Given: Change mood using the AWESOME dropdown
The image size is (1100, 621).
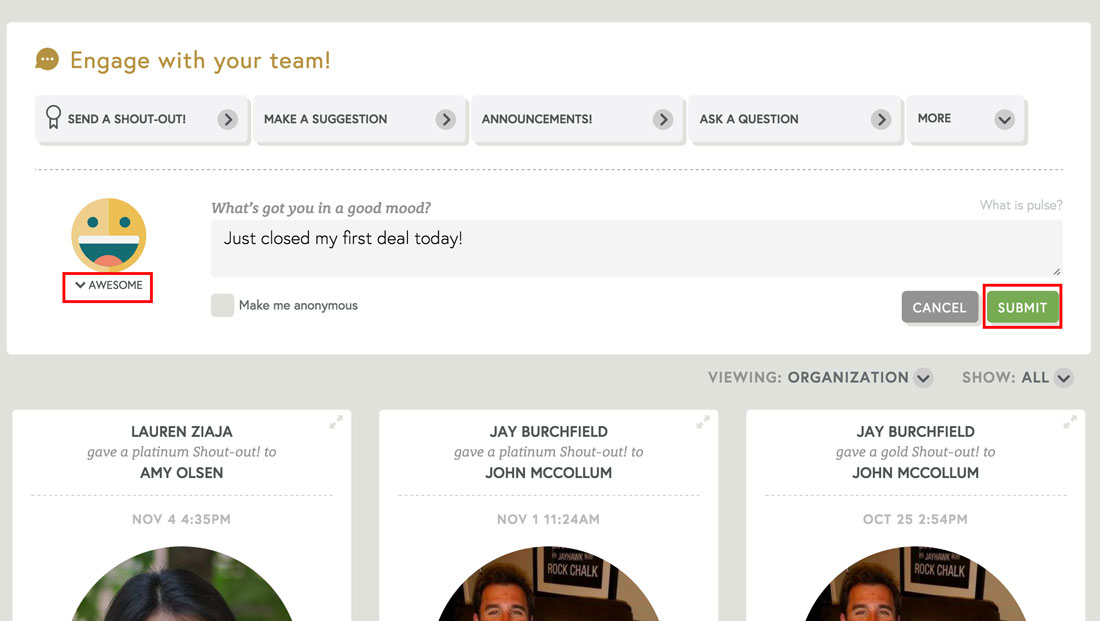Looking at the screenshot, I should pos(107,286).
